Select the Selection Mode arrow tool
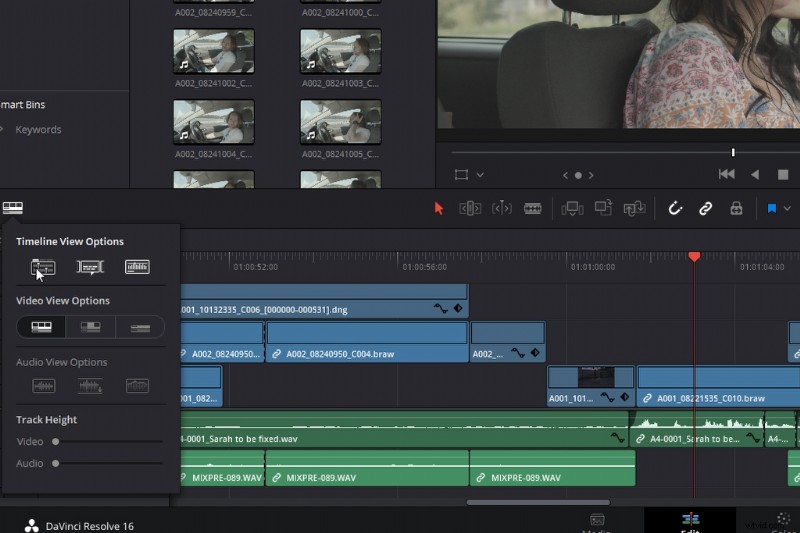This screenshot has width=800, height=533. coord(439,208)
